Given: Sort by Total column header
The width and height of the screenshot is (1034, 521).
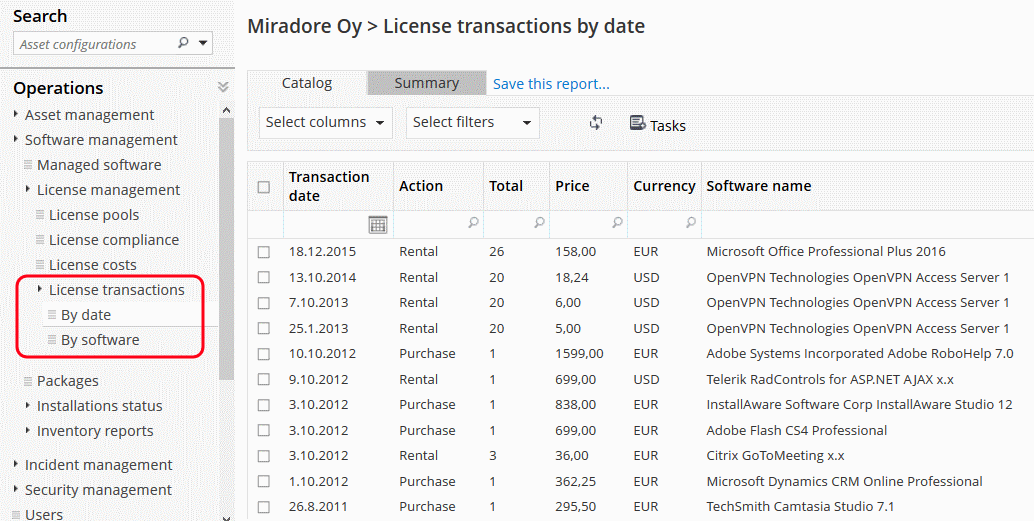Looking at the screenshot, I should (x=506, y=186).
